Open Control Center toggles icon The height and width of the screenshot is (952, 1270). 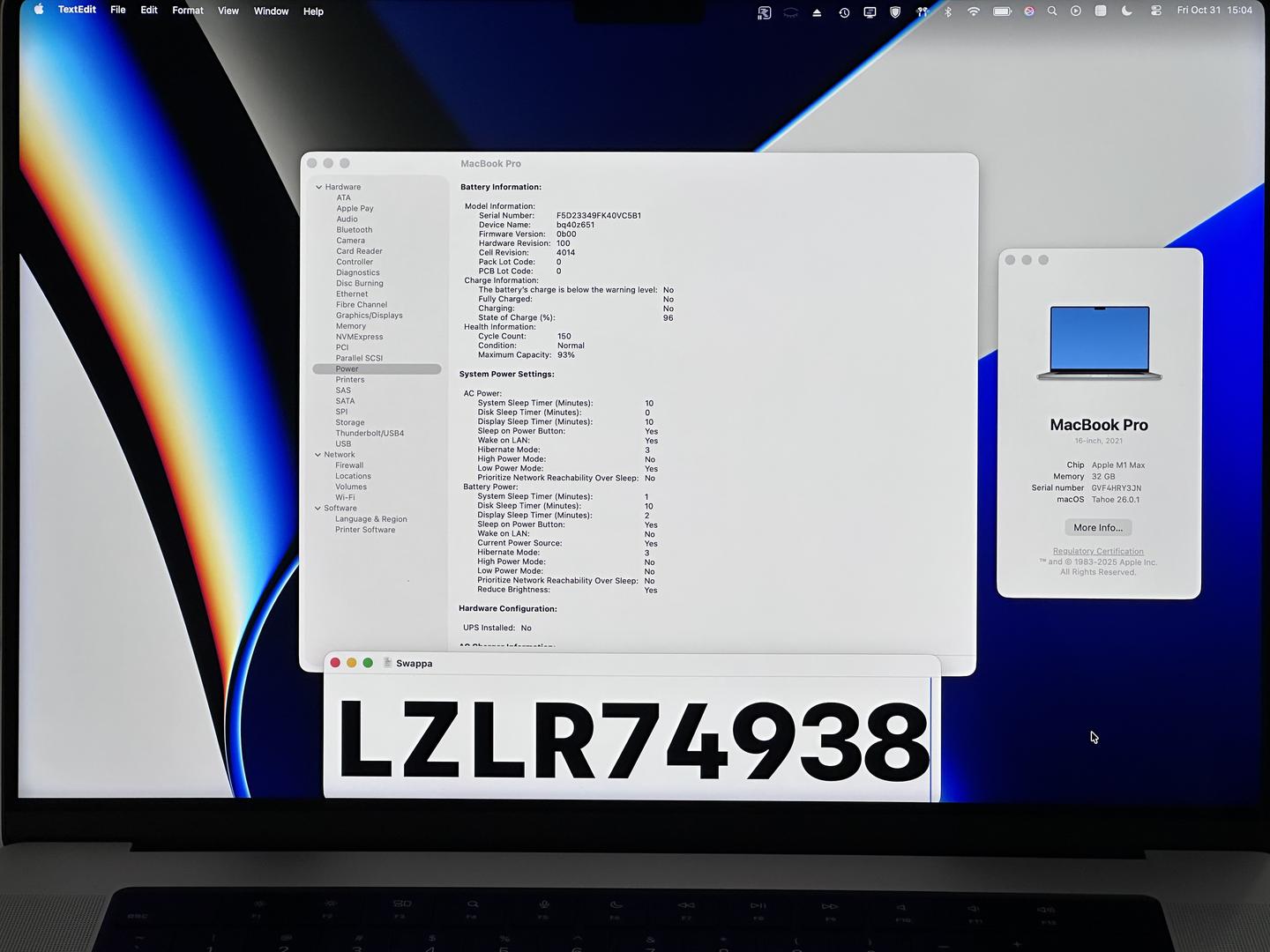coord(1155,11)
